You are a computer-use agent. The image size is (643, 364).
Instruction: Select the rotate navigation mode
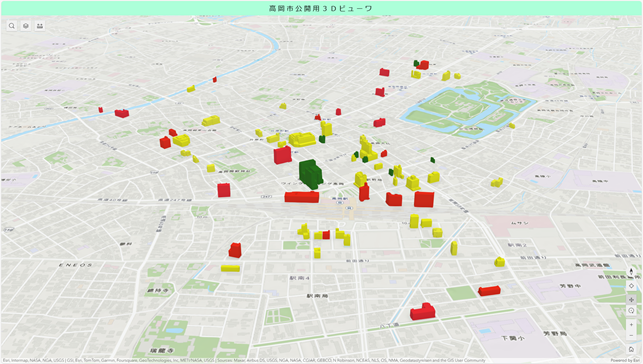pyautogui.click(x=631, y=311)
